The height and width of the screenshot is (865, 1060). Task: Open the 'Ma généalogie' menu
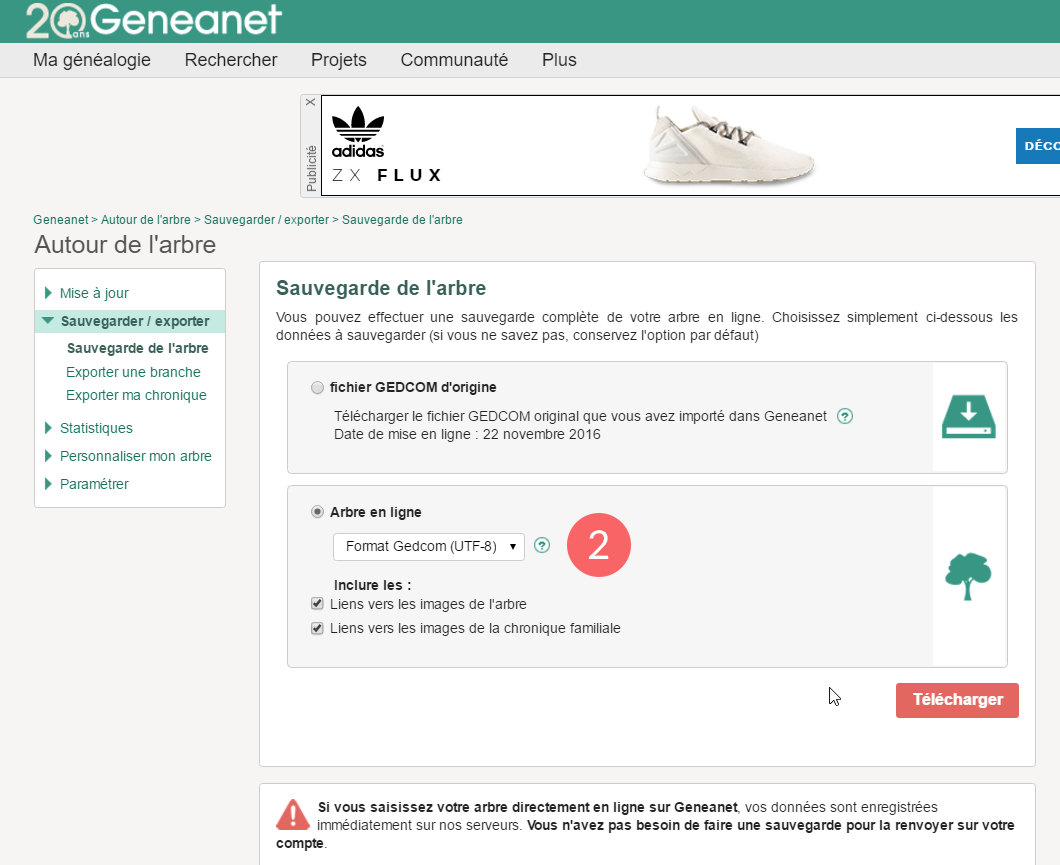pos(92,60)
